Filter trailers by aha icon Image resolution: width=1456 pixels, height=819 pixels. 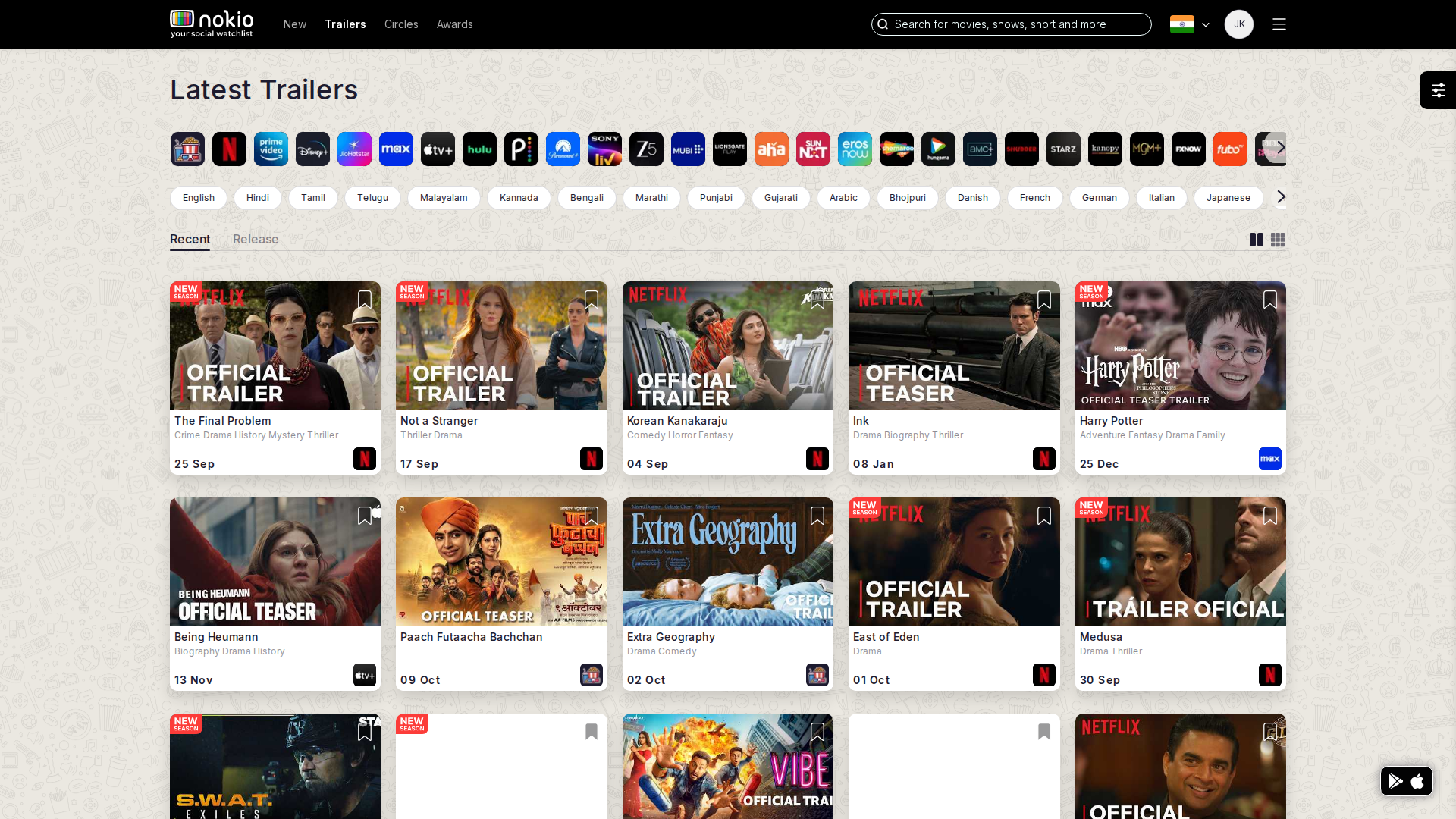[x=771, y=149]
